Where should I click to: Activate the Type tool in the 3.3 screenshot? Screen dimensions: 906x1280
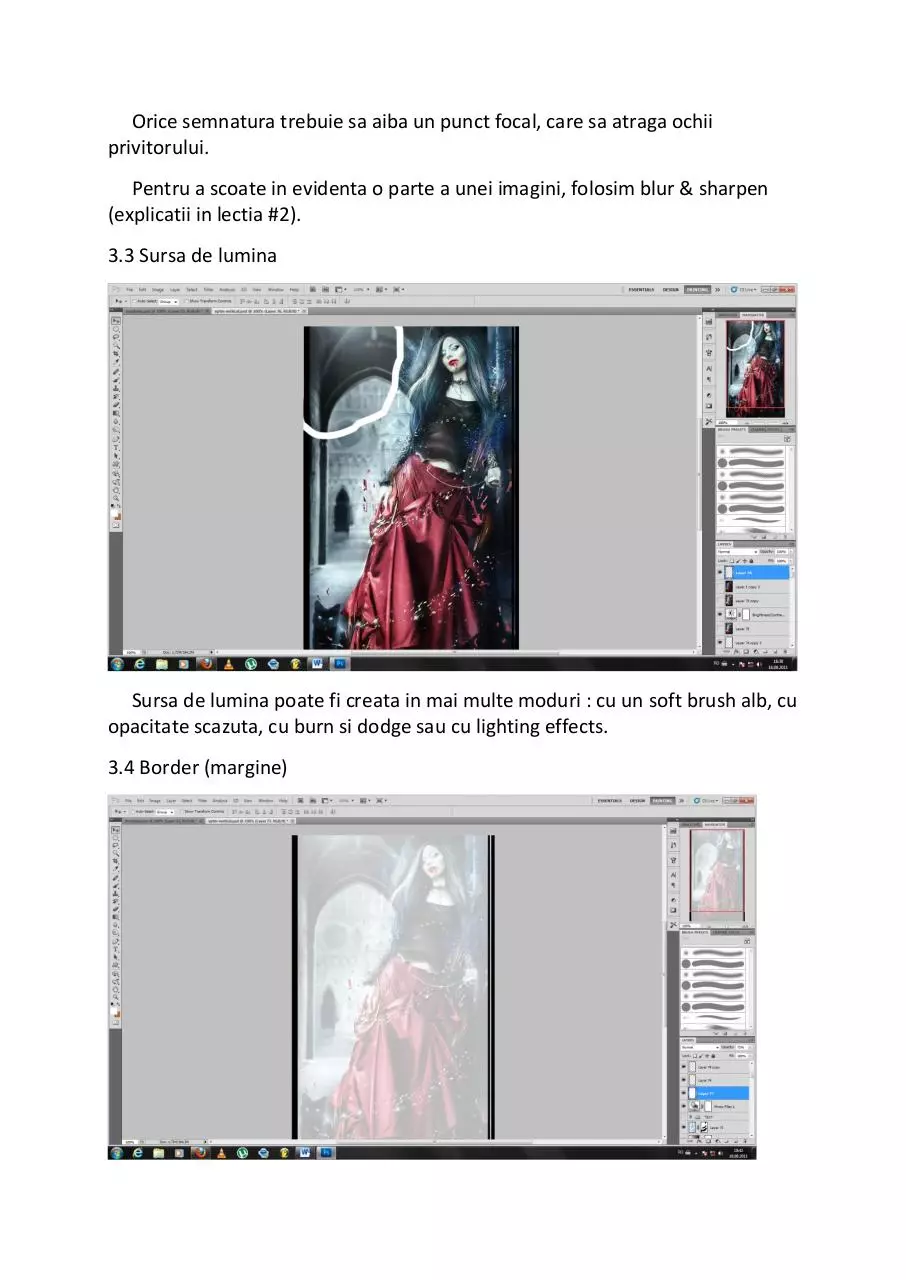pyautogui.click(x=116, y=447)
